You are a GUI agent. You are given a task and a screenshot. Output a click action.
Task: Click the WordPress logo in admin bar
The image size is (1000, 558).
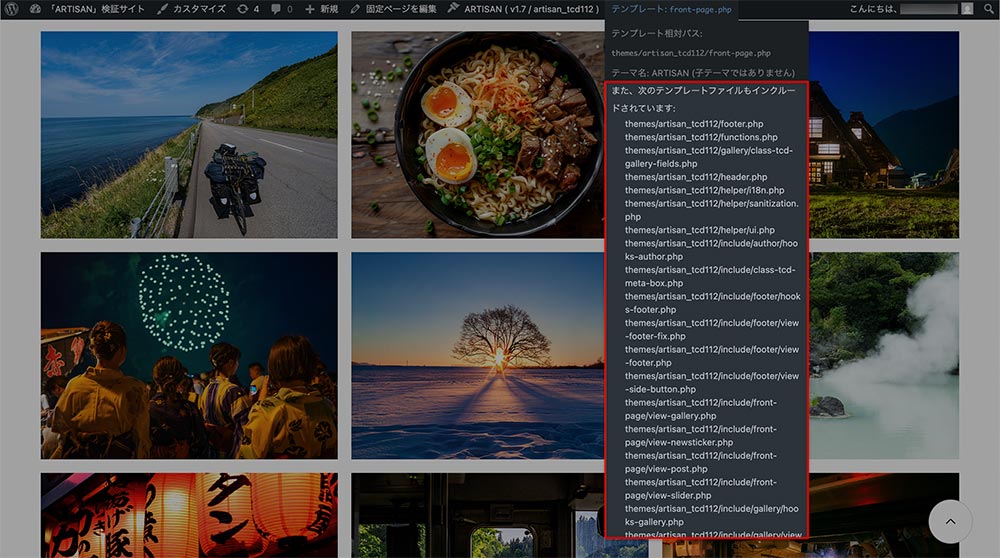pyautogui.click(x=12, y=9)
